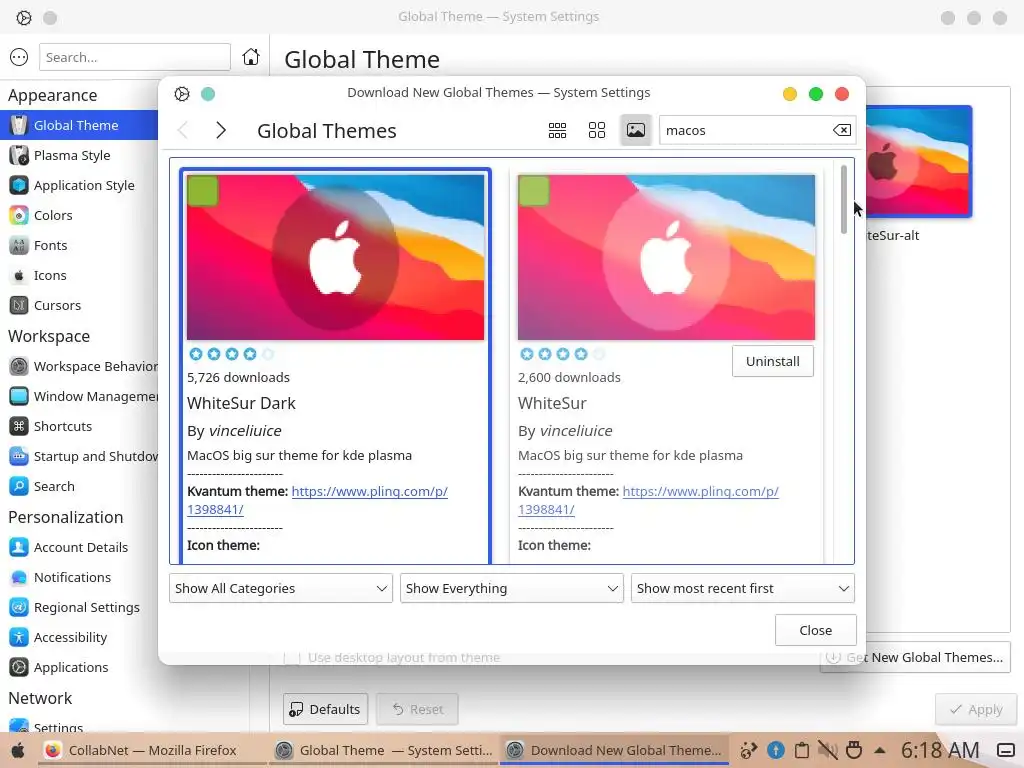The image size is (1024, 768).
Task: Switch to tiles view mode icon
Action: pos(557,131)
